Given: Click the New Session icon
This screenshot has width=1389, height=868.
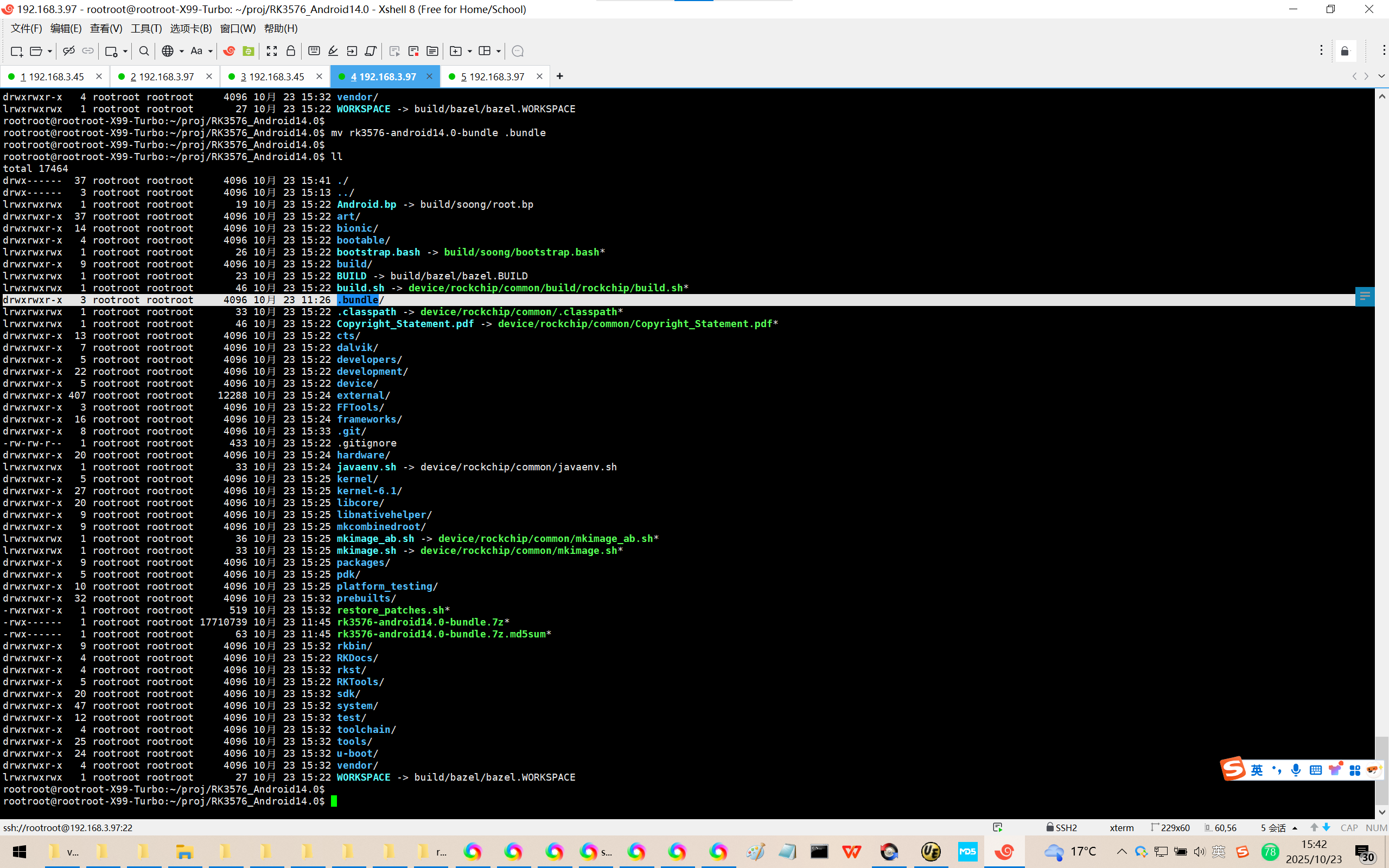Looking at the screenshot, I should 16,51.
